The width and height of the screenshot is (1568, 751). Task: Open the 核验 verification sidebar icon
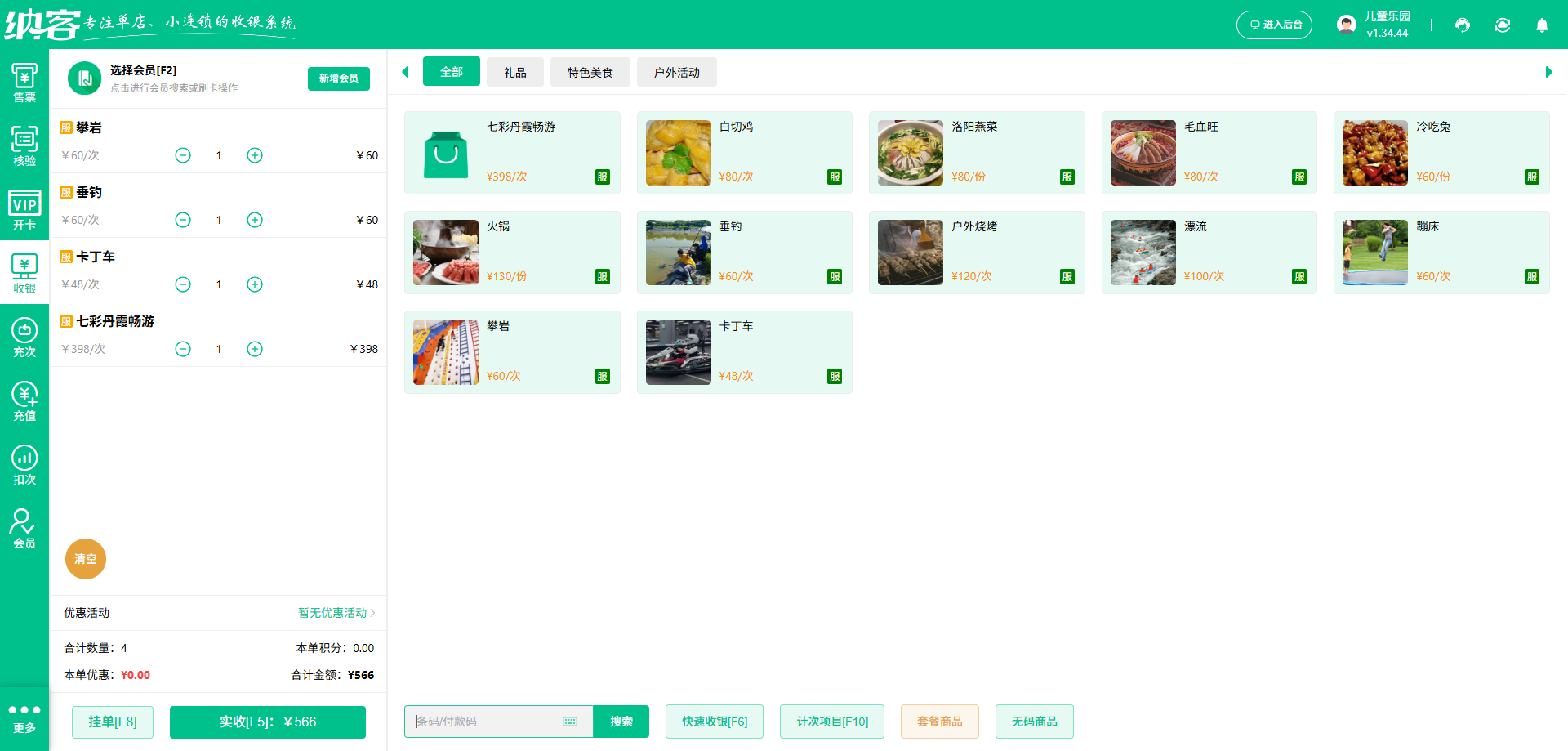pyautogui.click(x=24, y=145)
